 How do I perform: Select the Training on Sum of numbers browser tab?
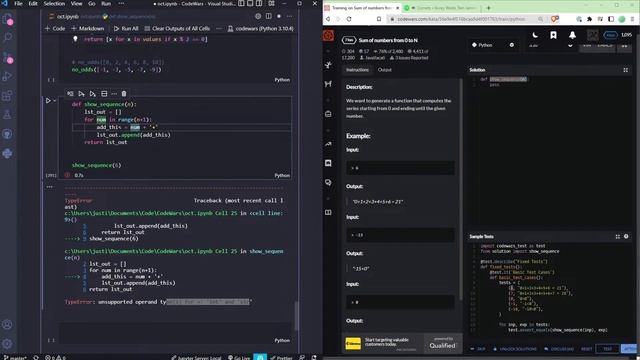[362, 8]
